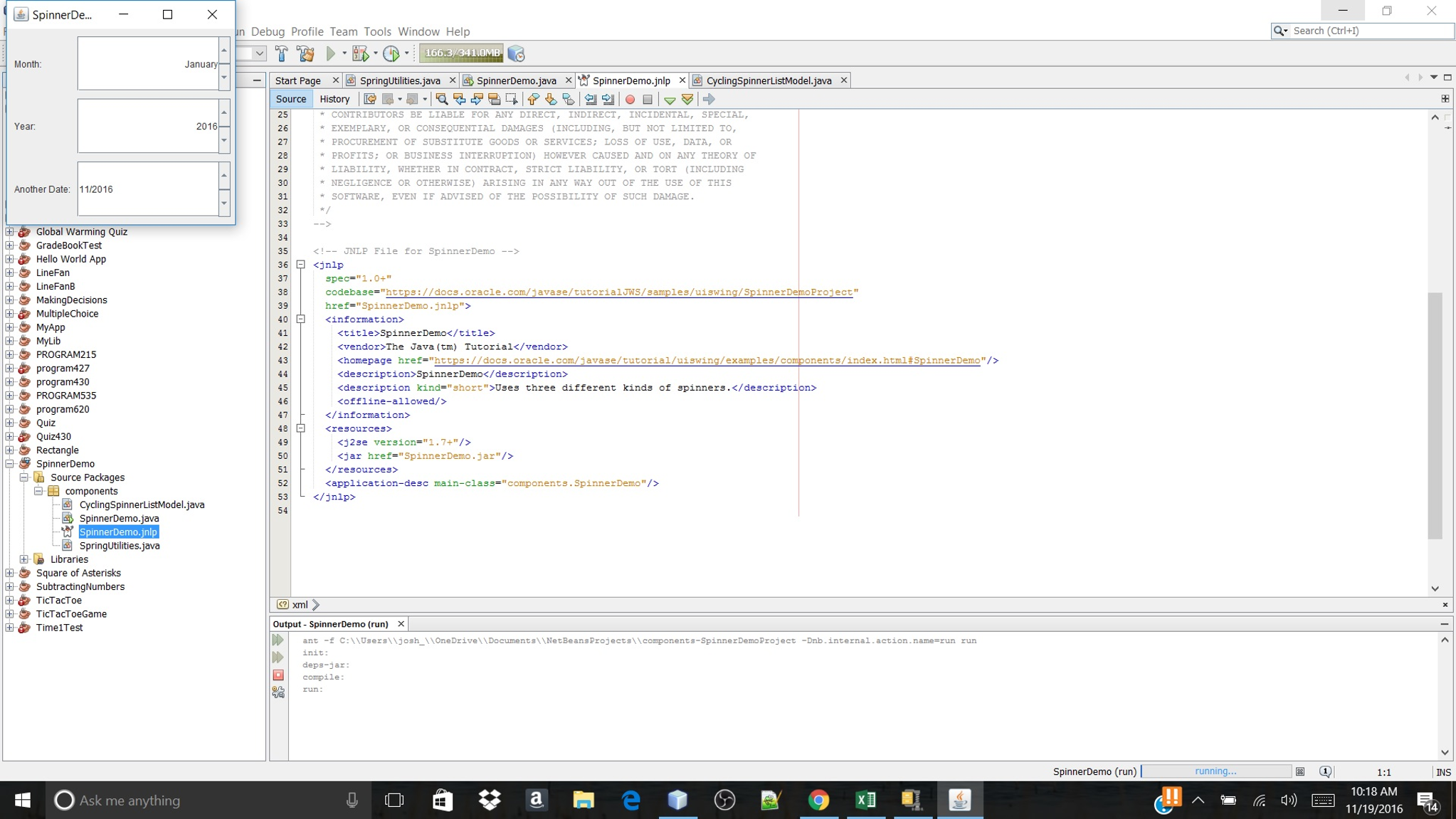Image resolution: width=1456 pixels, height=819 pixels.
Task: Collapse the jnlp code fold at line 36
Action: tap(301, 264)
